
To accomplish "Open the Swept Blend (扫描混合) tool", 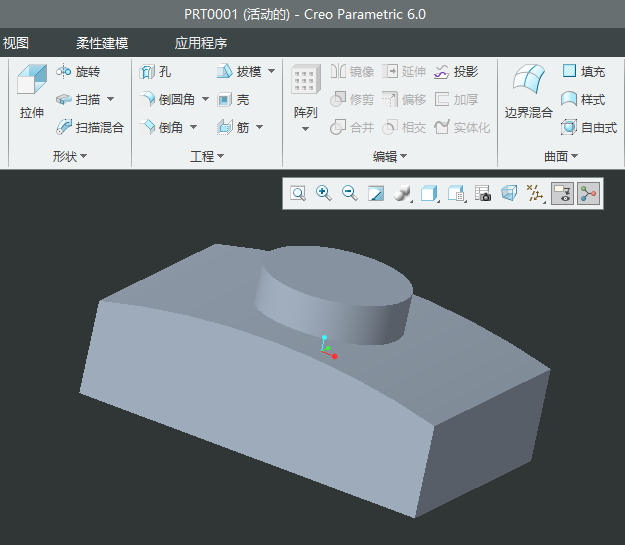I will [90, 128].
